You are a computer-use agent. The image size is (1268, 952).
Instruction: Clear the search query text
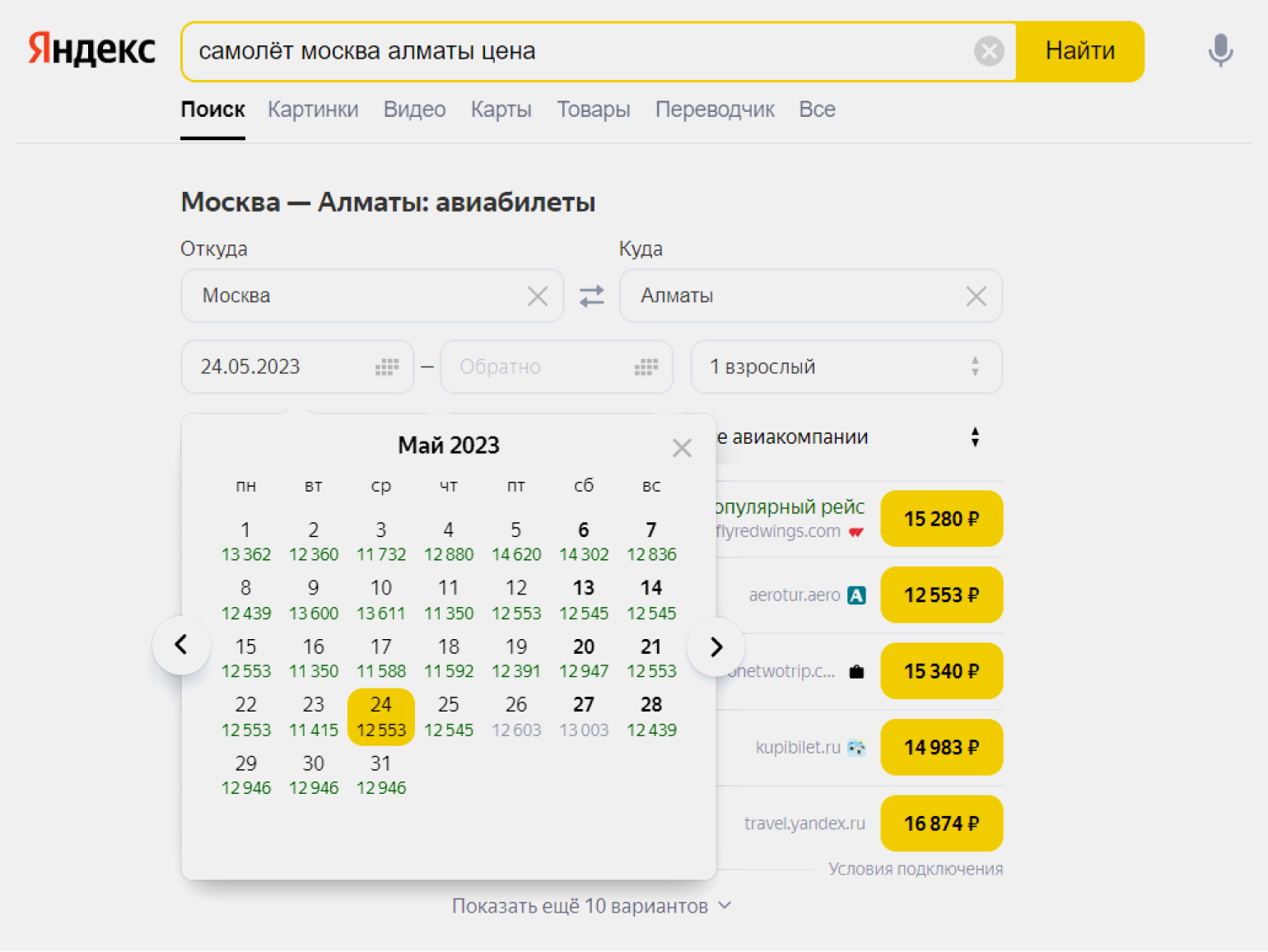pyautogui.click(x=988, y=51)
